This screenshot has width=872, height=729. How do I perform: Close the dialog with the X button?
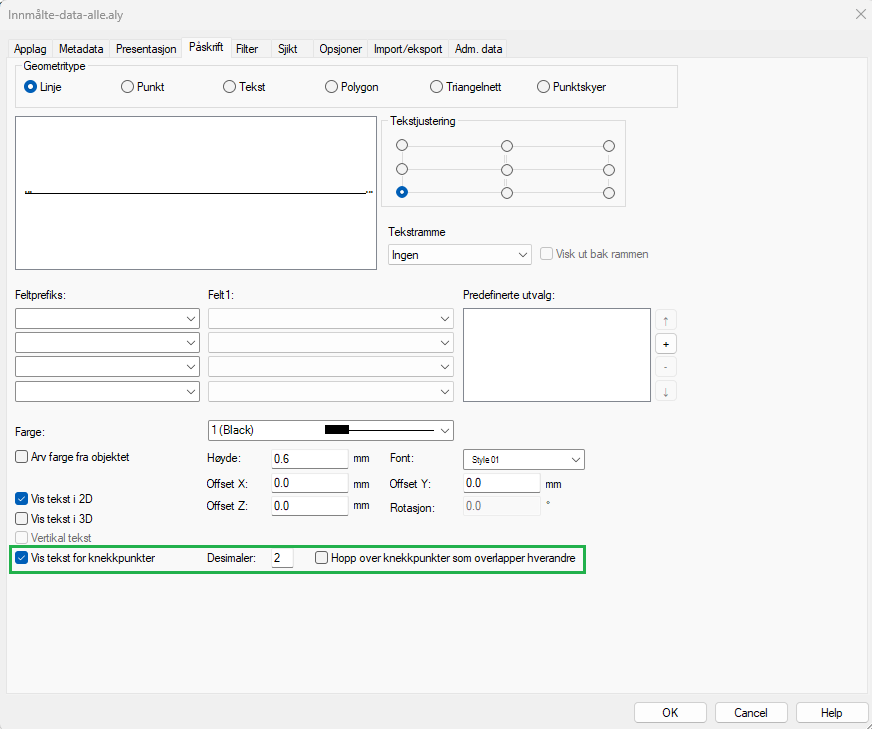pyautogui.click(x=860, y=14)
